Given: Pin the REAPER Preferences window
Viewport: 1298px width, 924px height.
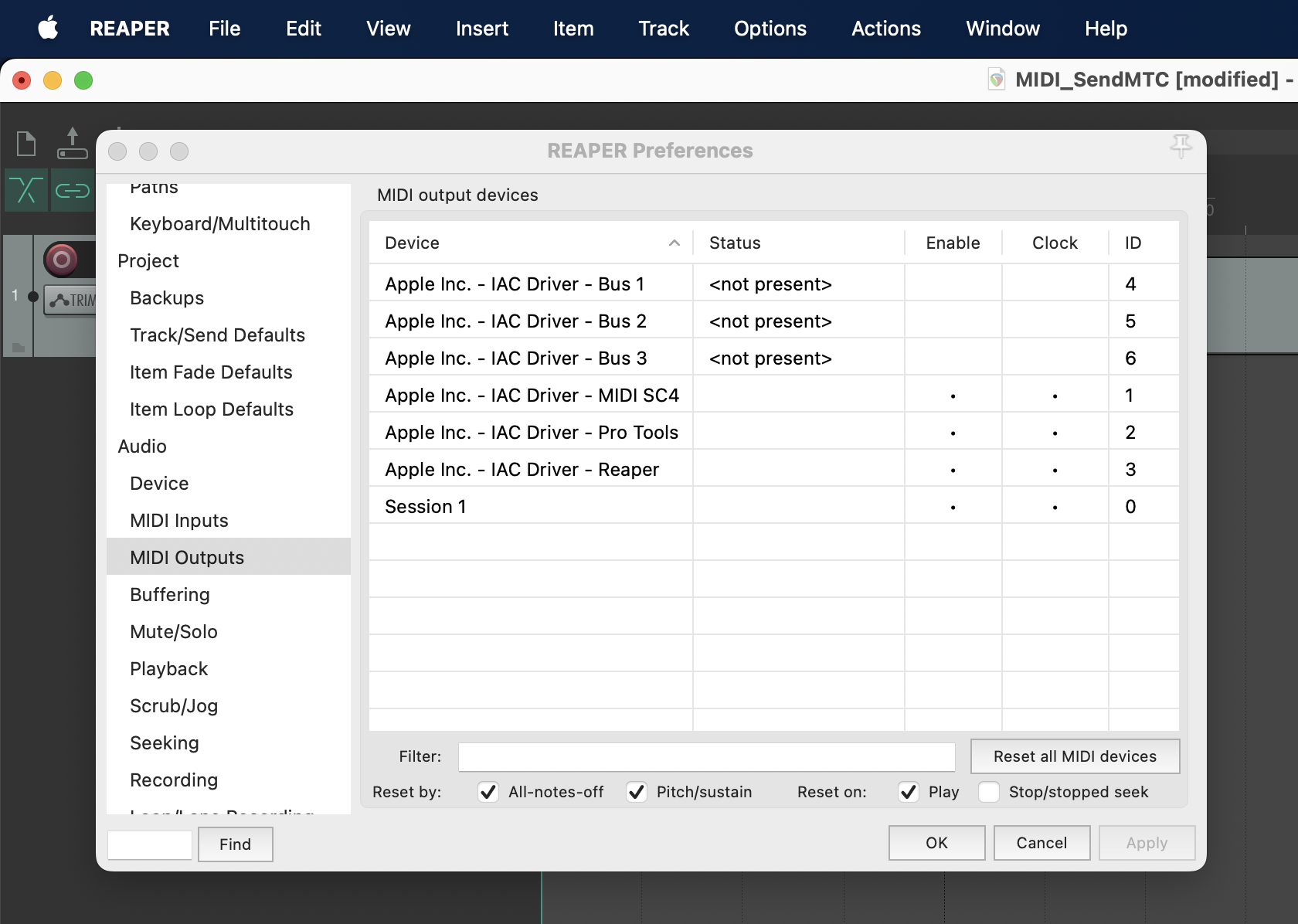Looking at the screenshot, I should click(1180, 146).
